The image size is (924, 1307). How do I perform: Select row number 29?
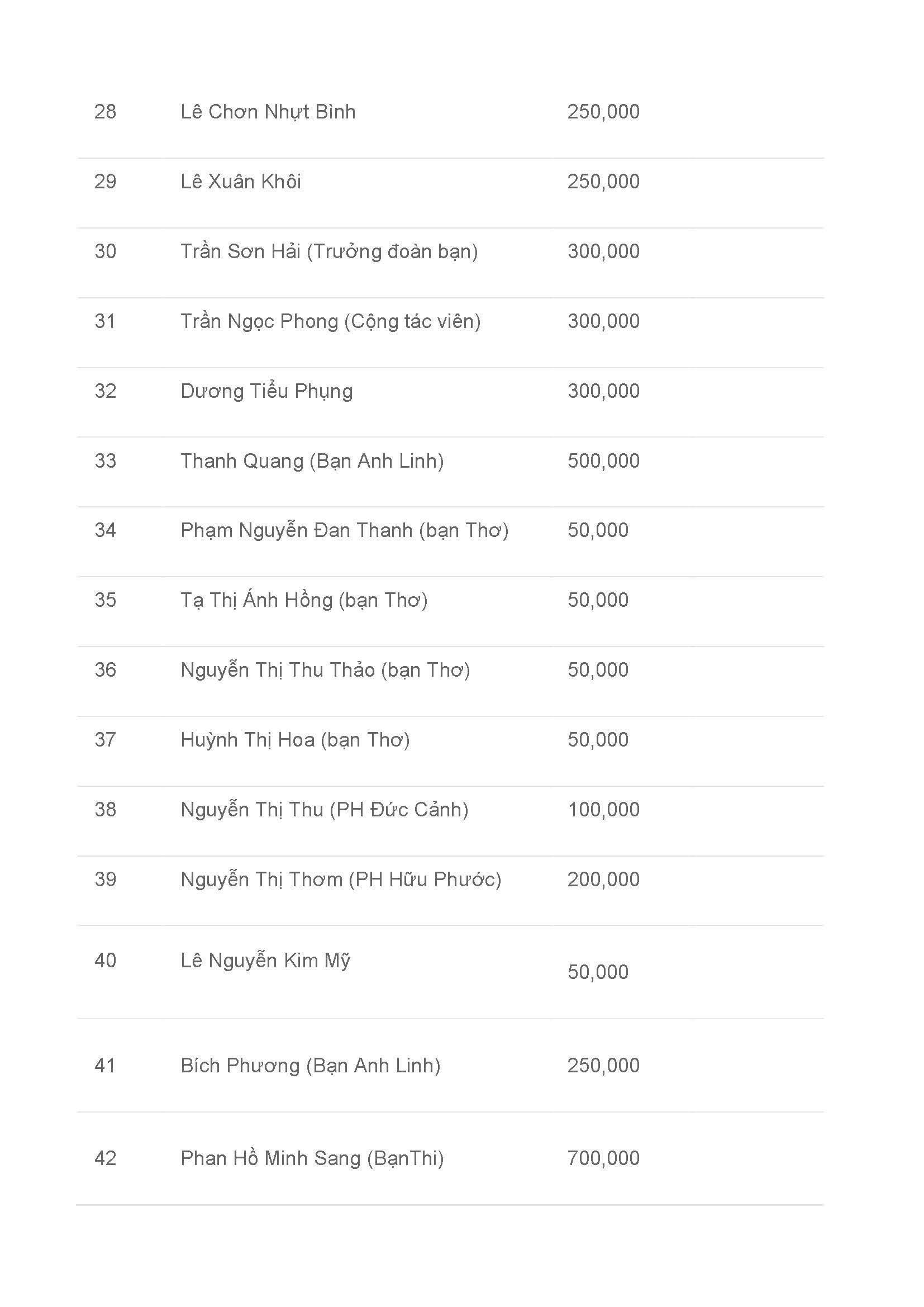[105, 182]
